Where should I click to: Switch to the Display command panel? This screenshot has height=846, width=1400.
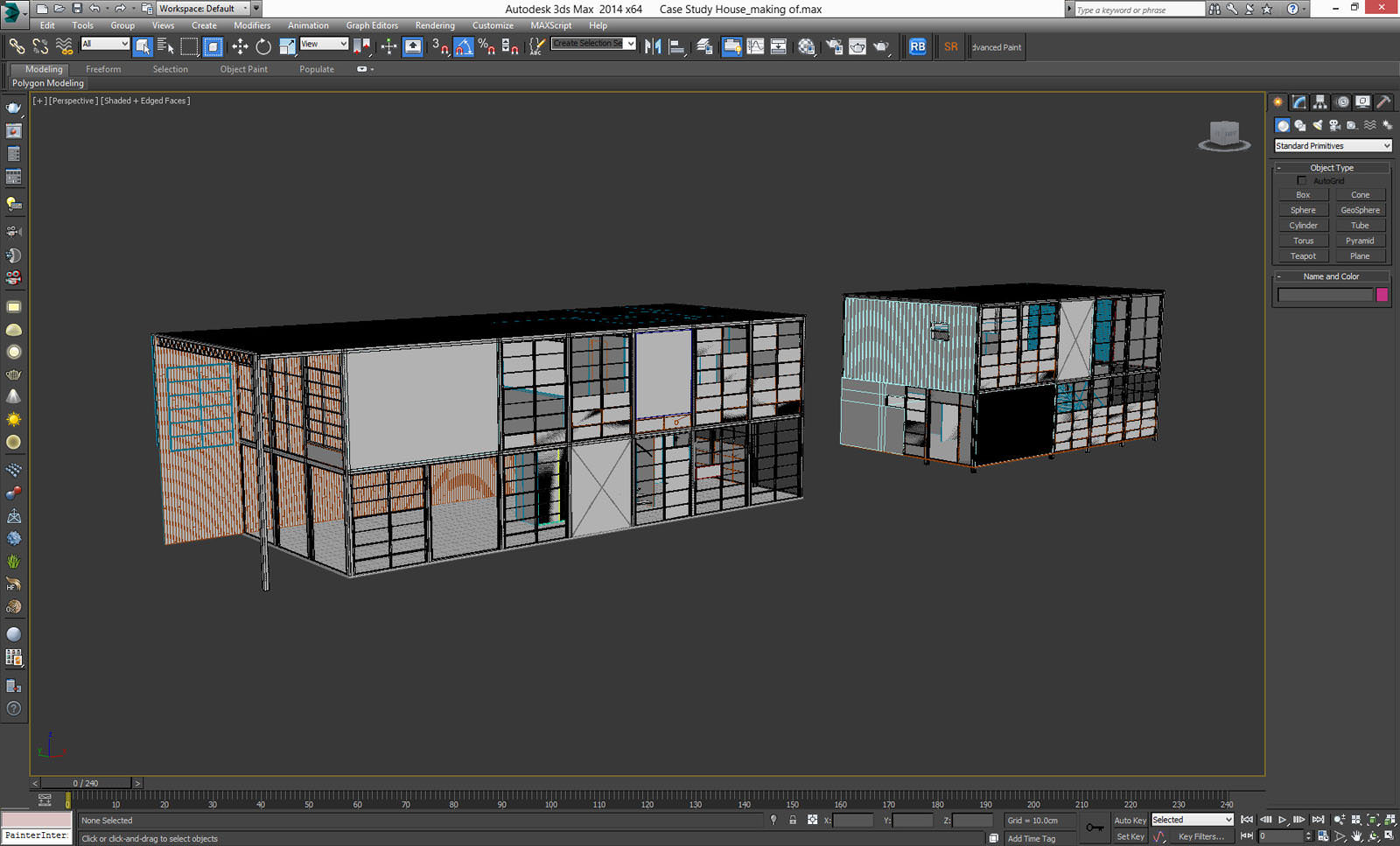point(1363,102)
